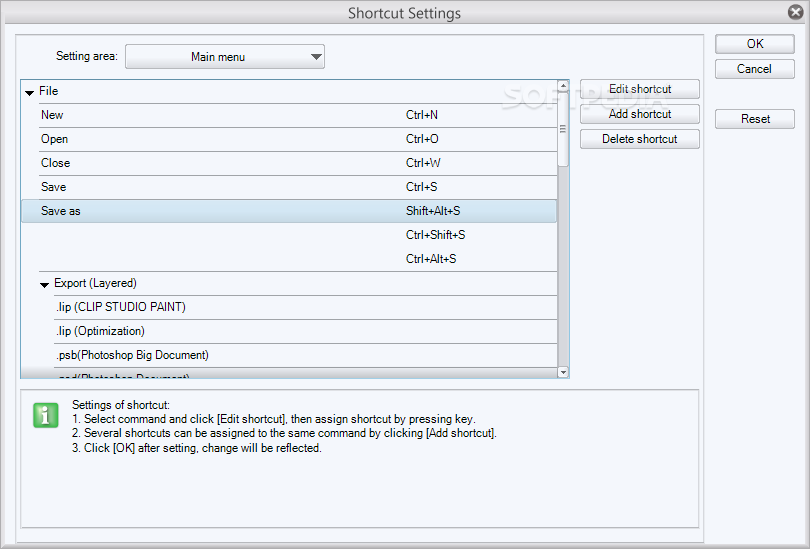This screenshot has width=810, height=549.
Task: Click the Ctrl+S shortcut text
Action: pyautogui.click(x=422, y=187)
